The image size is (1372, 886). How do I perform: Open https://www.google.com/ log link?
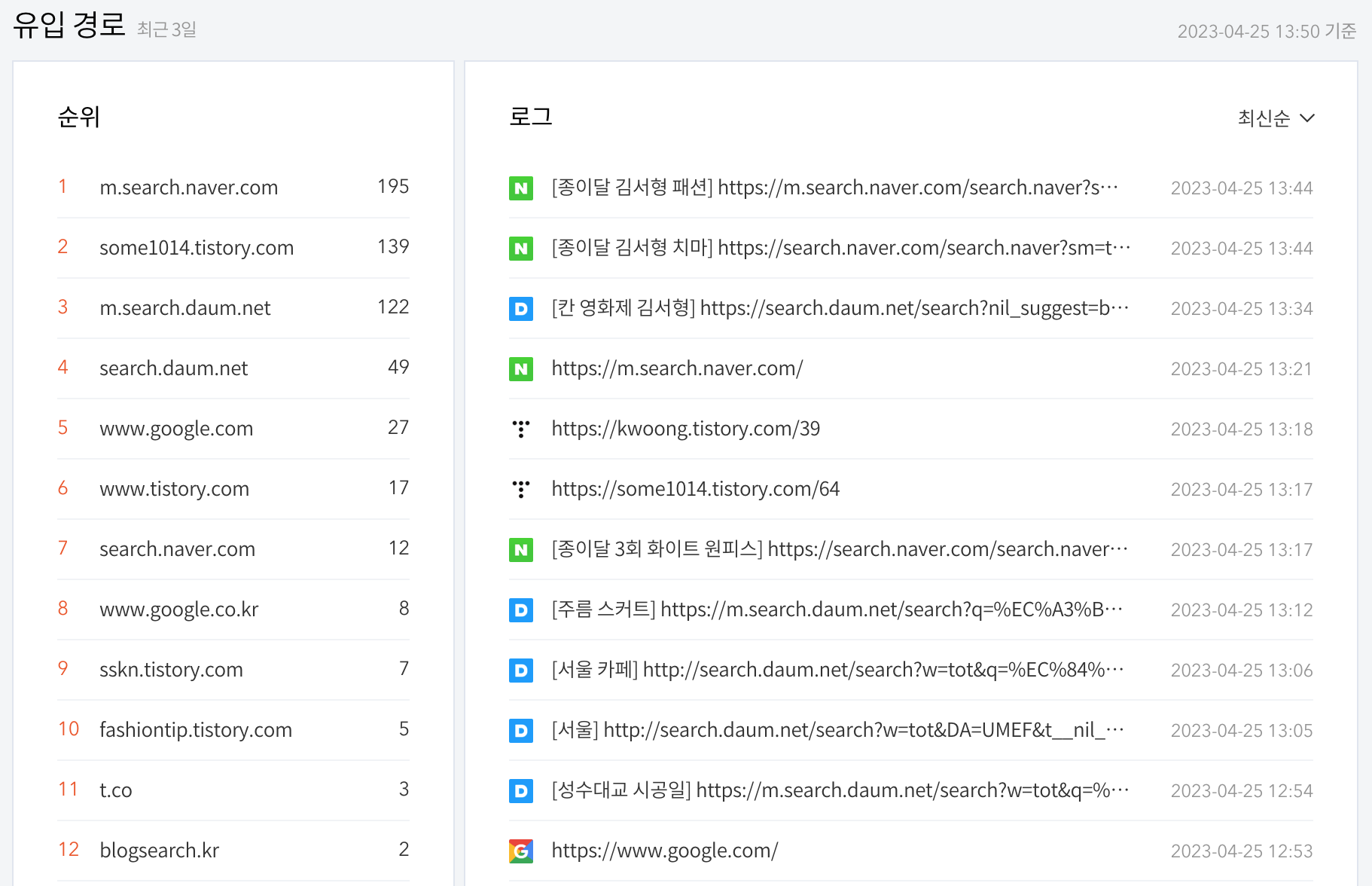click(665, 851)
